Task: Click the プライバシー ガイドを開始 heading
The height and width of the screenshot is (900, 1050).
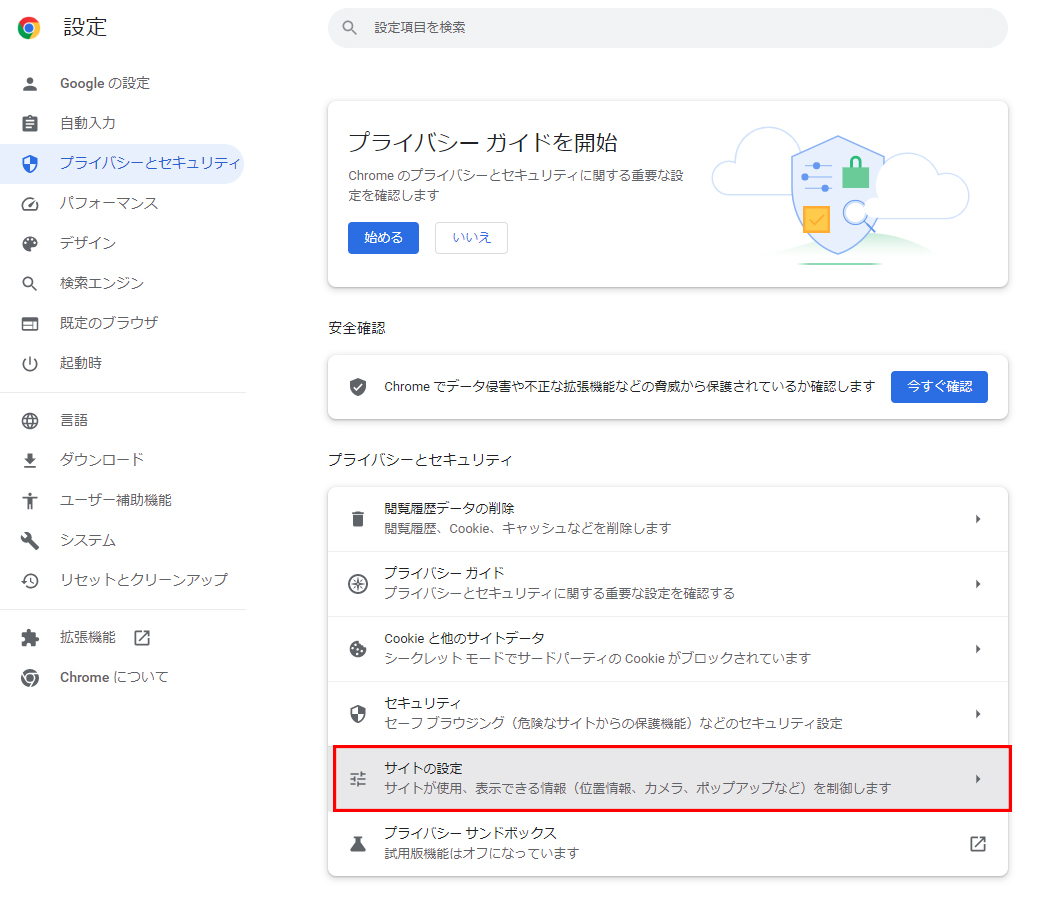Action: click(x=482, y=143)
